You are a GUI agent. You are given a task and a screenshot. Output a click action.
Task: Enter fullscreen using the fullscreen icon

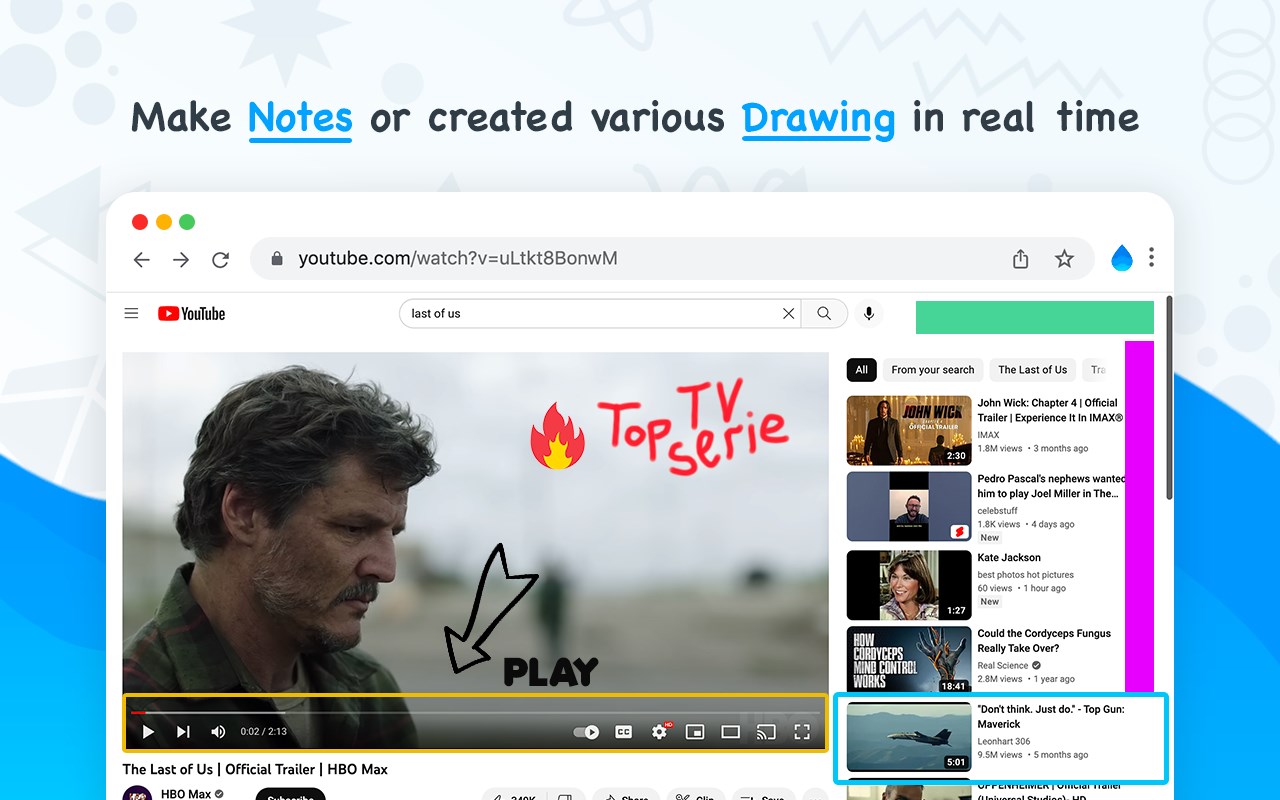(802, 732)
